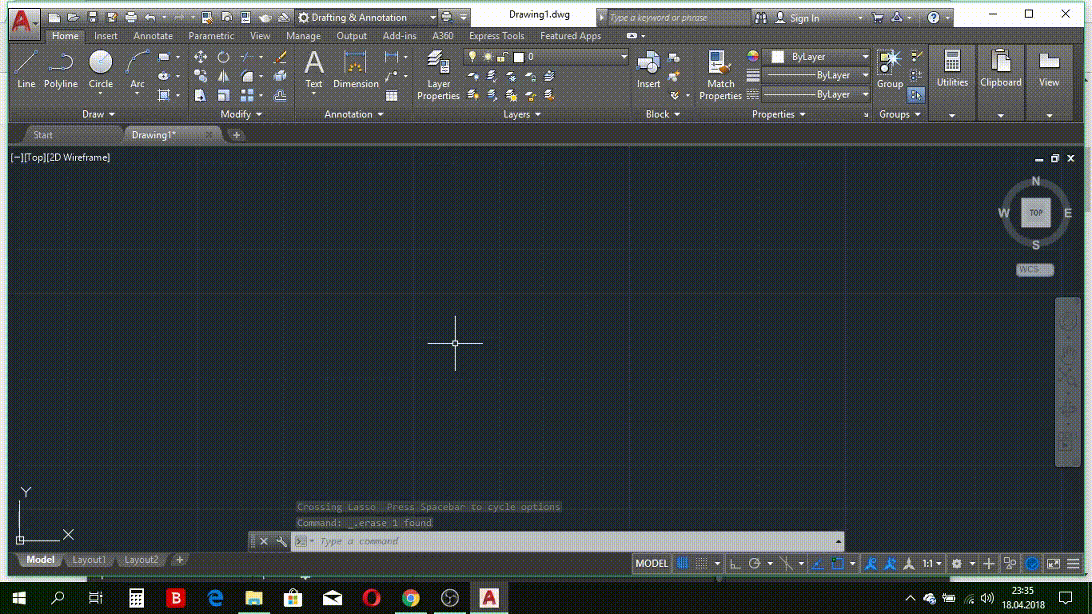1092x614 pixels.
Task: Select the Scale tool
Action: pos(223,95)
